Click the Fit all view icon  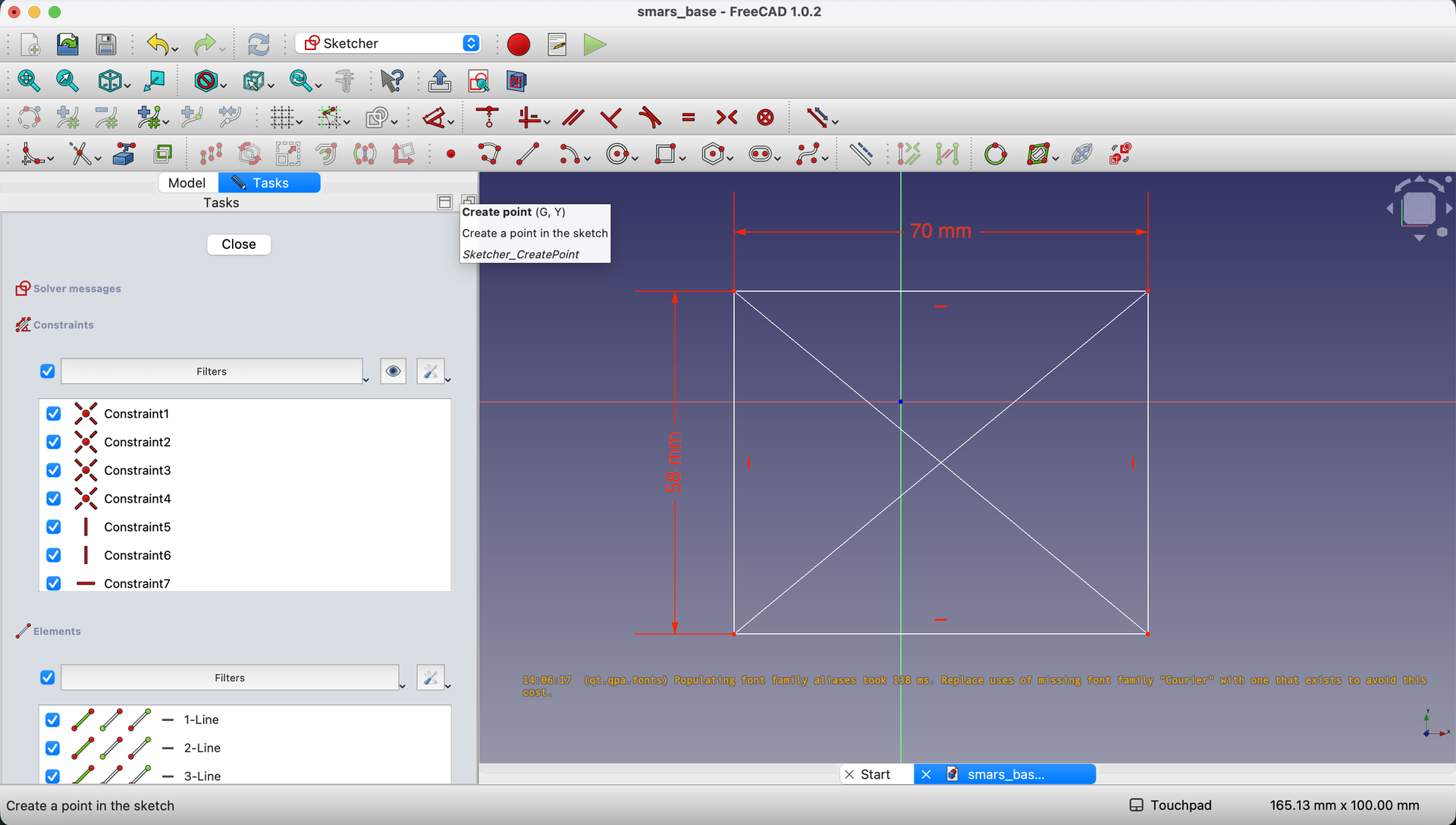(29, 80)
